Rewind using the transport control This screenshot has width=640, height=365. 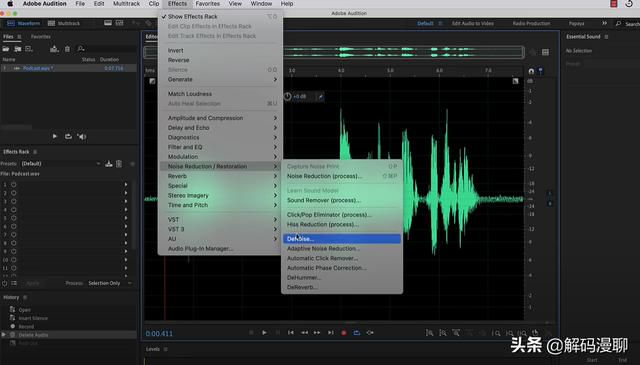(x=304, y=333)
